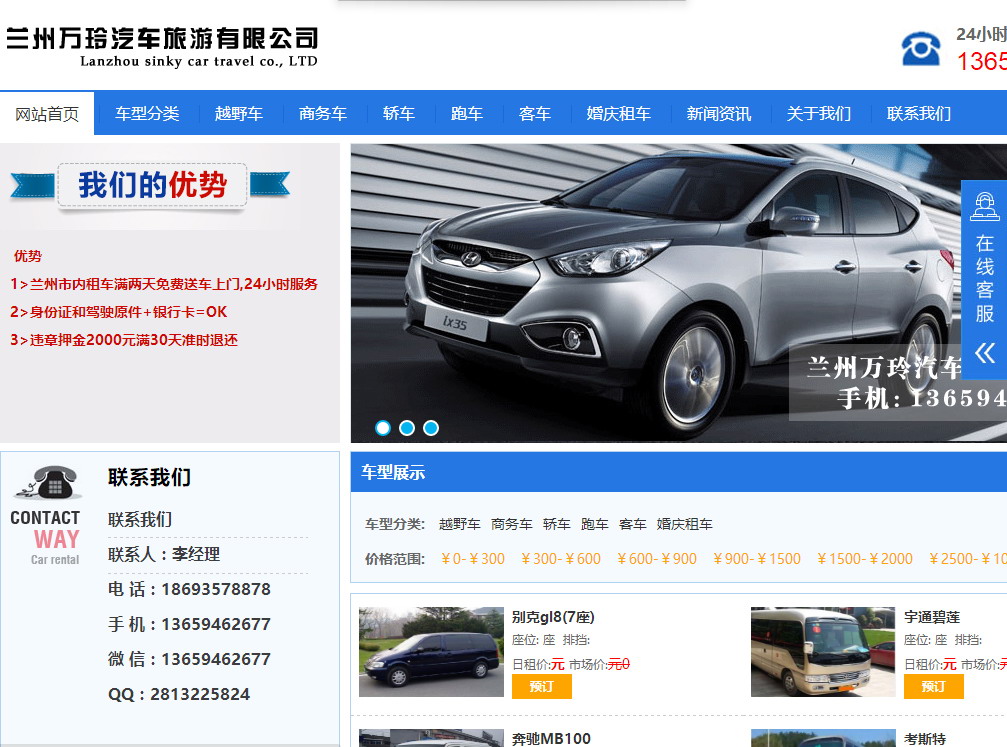Image resolution: width=1007 pixels, height=747 pixels.
Task: Open the 别克gl8(7座) car thumbnail
Action: 432,652
